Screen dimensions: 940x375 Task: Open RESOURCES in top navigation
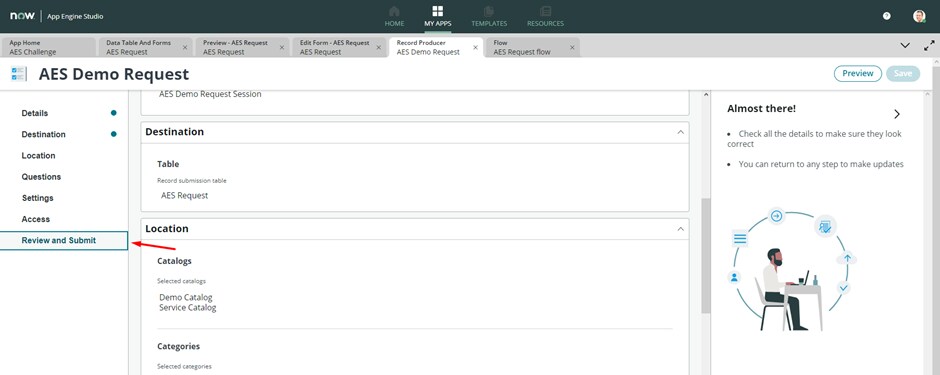tap(545, 17)
